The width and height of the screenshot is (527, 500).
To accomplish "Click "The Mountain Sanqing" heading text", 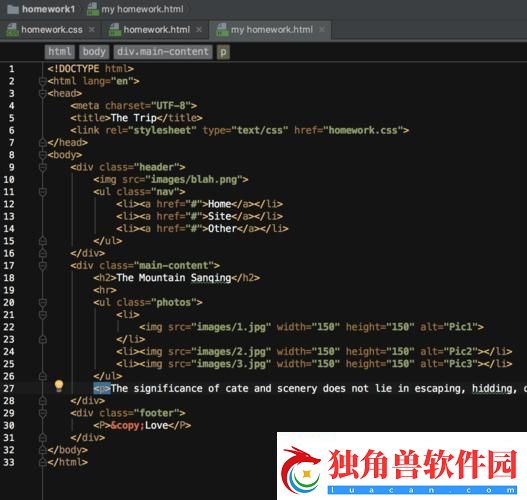I will [174, 278].
